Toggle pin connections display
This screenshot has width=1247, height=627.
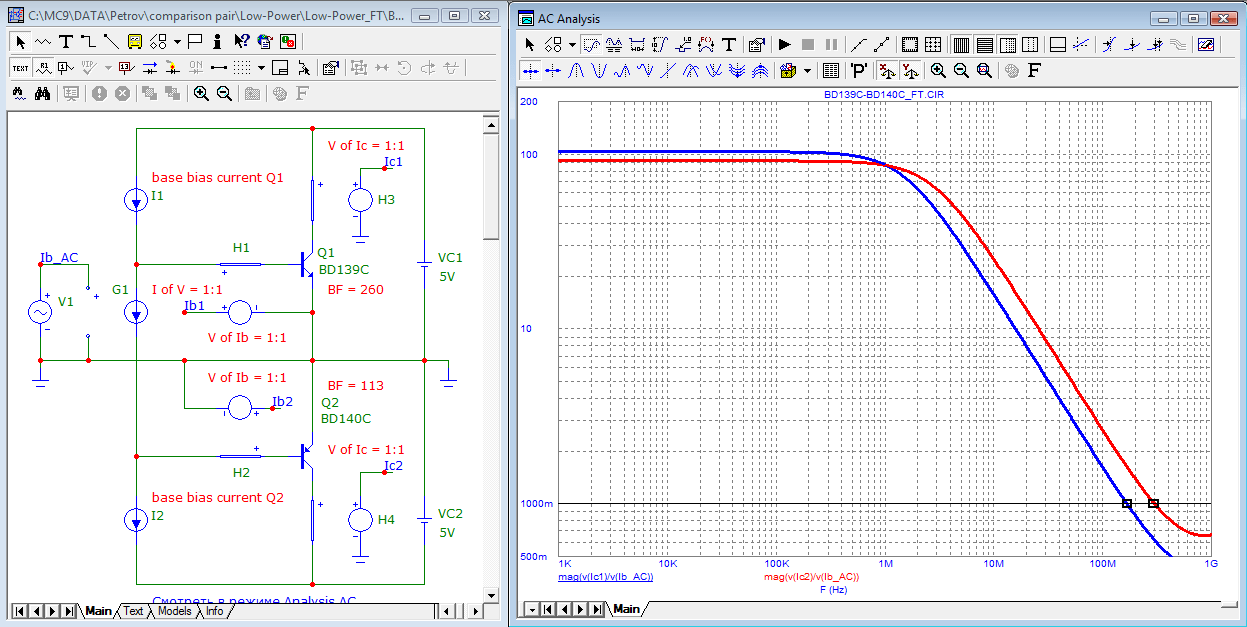point(218,67)
